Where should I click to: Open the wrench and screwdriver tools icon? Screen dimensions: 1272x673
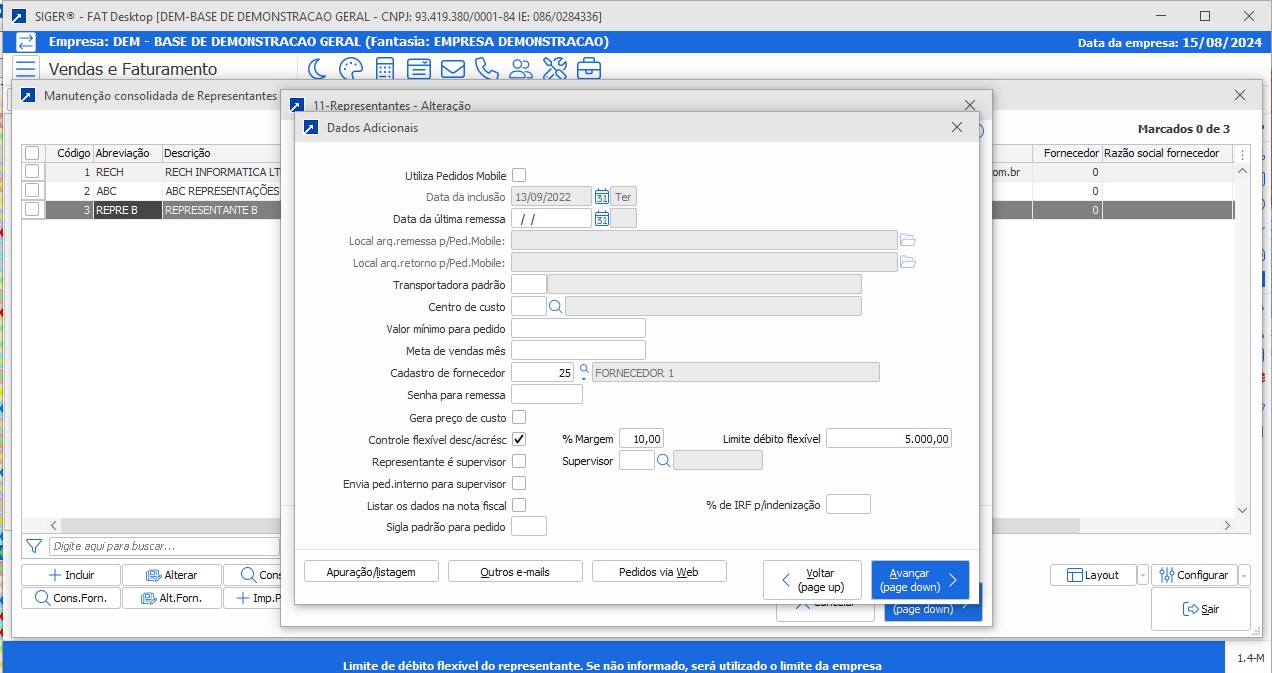click(555, 69)
